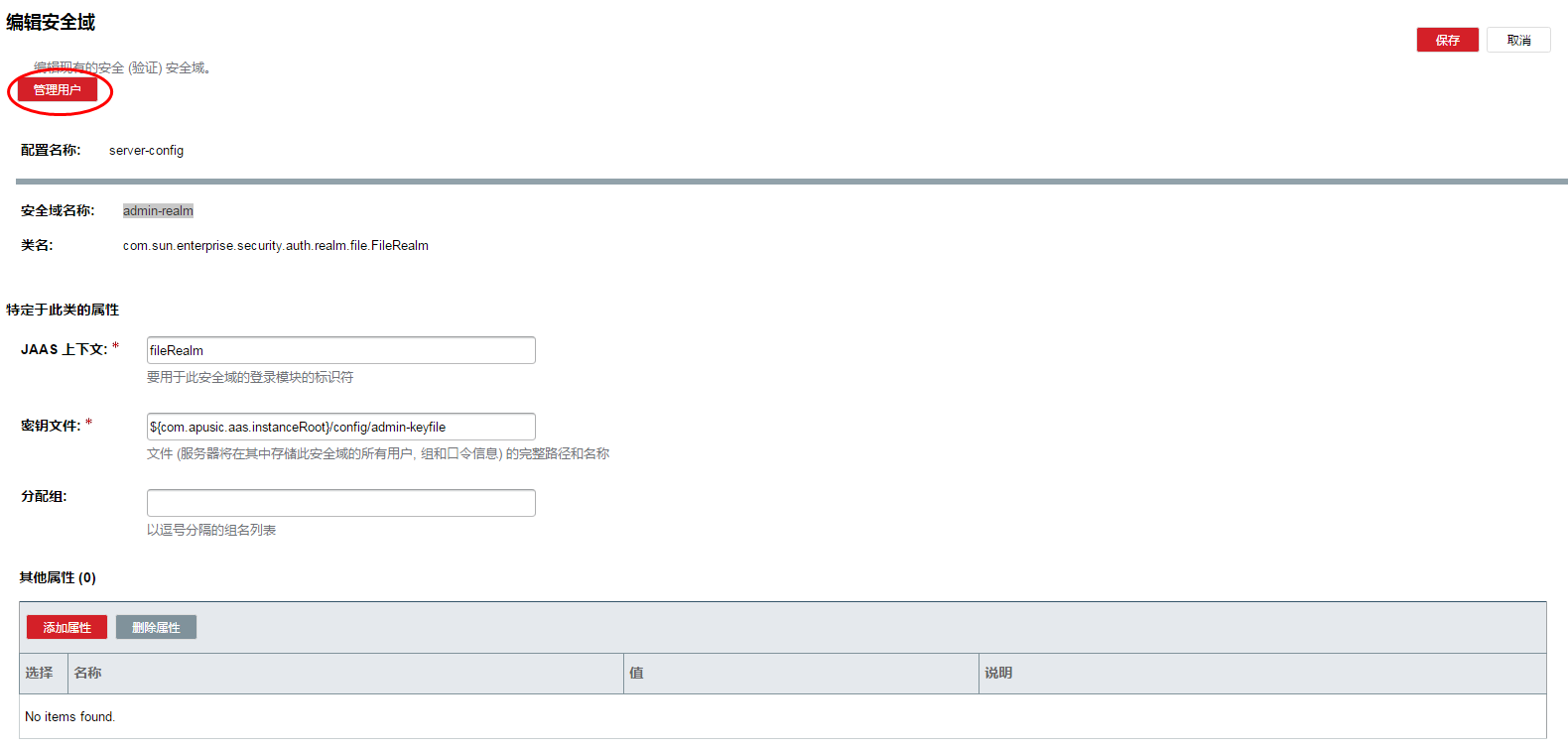Click the "No items found." table row
1568x748 pixels.
70,716
